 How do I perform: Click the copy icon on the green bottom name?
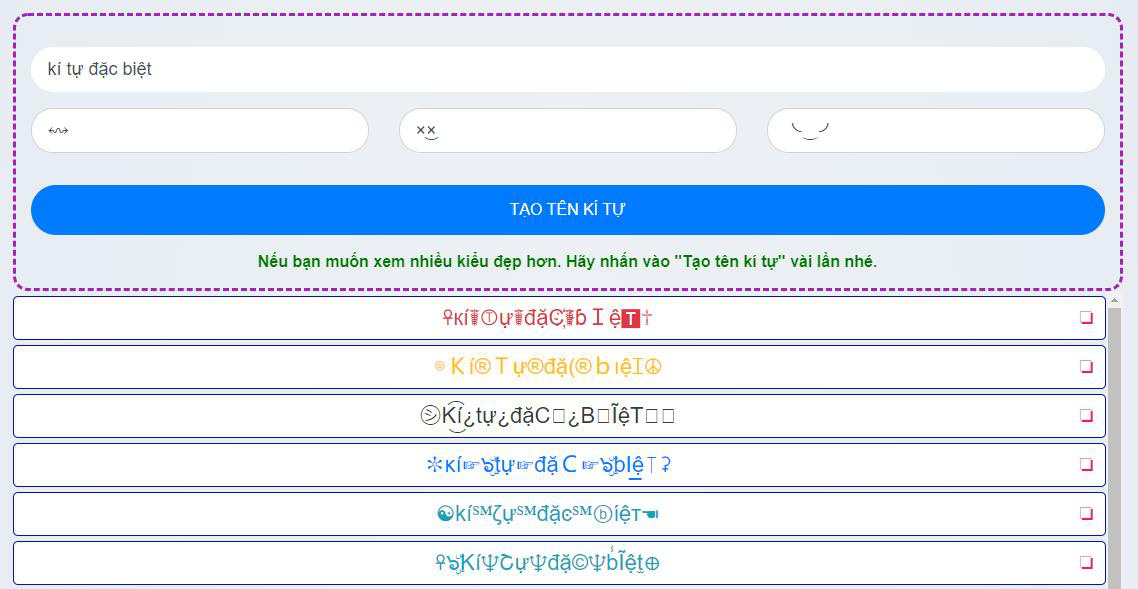[1086, 562]
